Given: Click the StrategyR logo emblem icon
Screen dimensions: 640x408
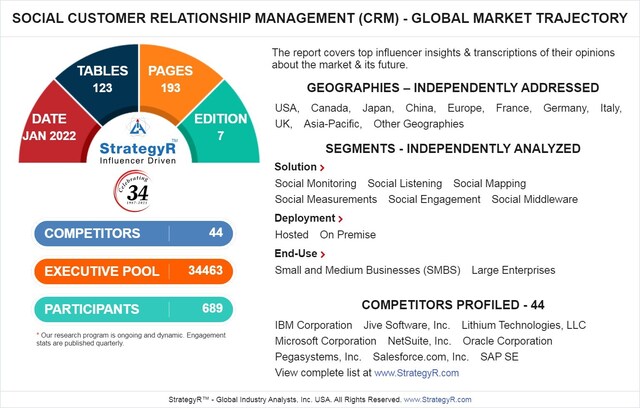Looking at the screenshot, I should click(138, 127).
